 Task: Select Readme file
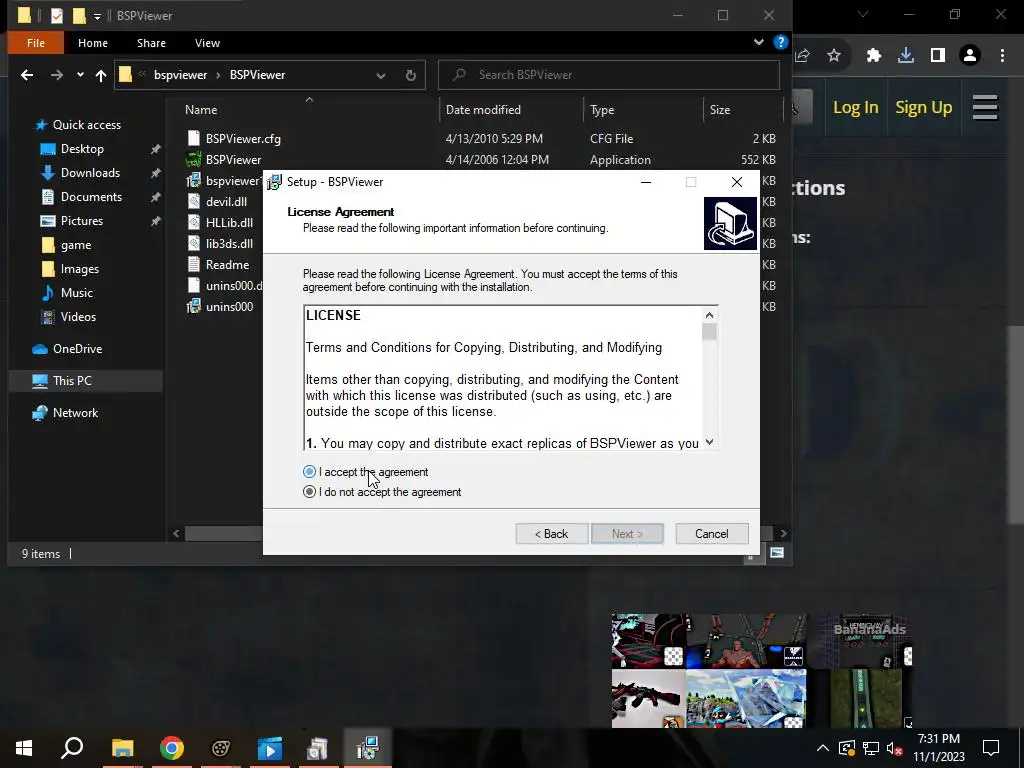click(227, 264)
